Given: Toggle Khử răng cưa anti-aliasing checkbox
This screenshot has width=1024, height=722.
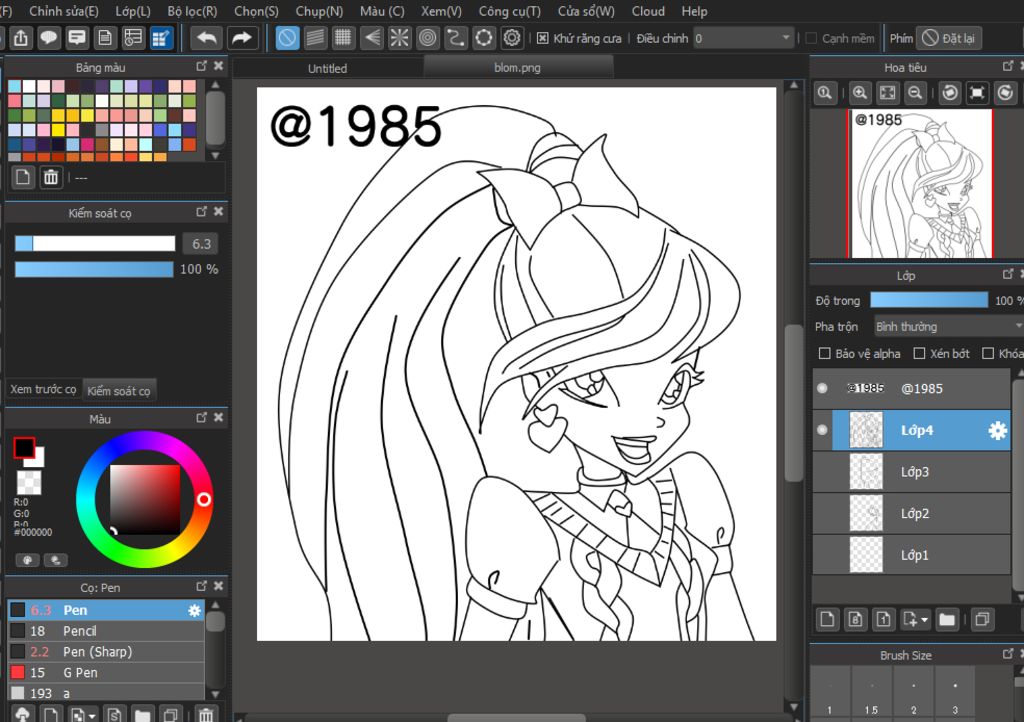Looking at the screenshot, I should point(543,39).
